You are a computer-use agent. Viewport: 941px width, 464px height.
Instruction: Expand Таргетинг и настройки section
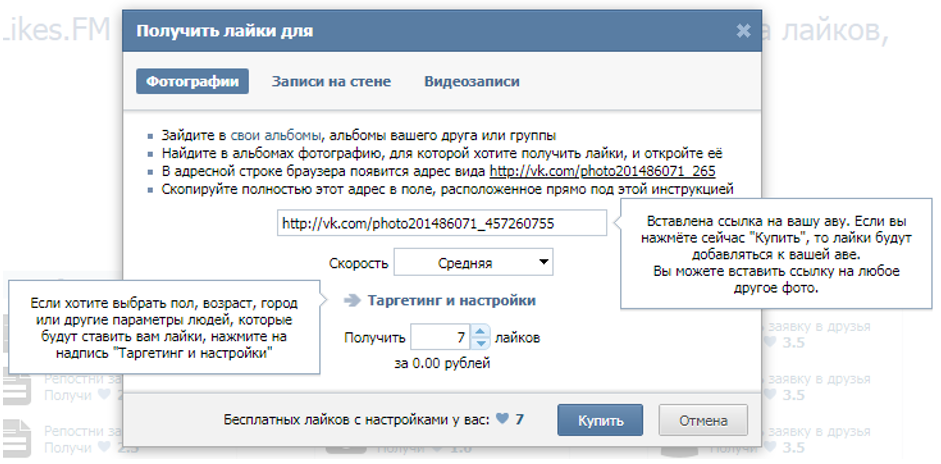451,300
